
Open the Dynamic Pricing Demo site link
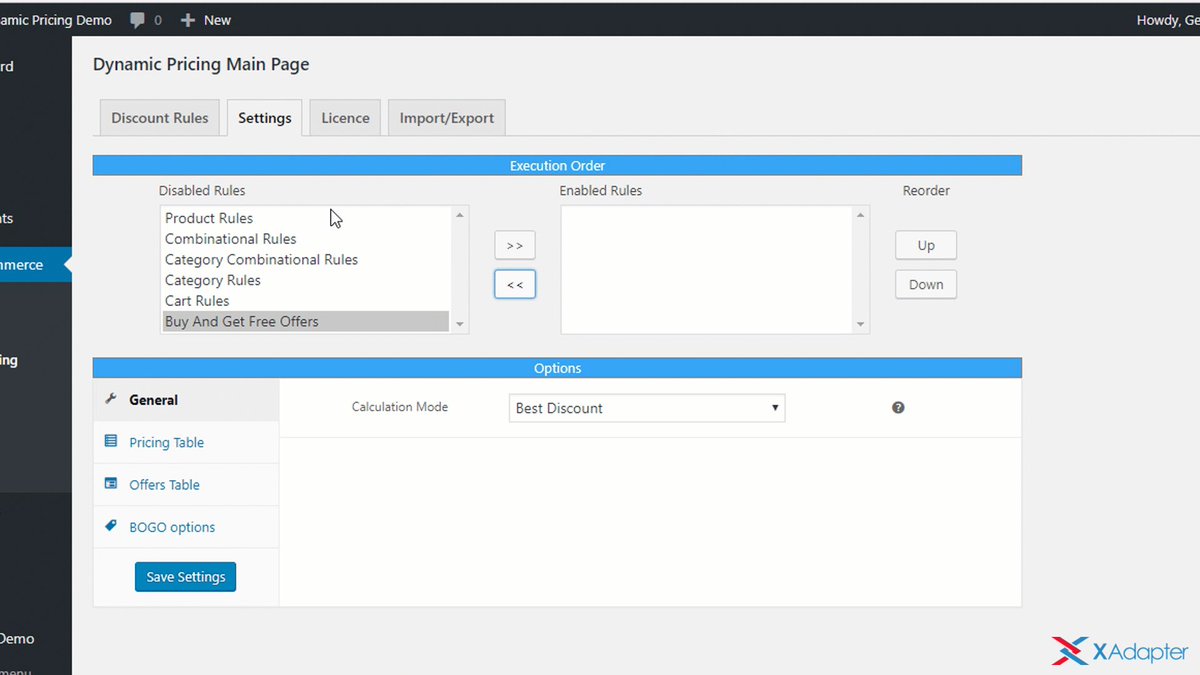pos(56,20)
